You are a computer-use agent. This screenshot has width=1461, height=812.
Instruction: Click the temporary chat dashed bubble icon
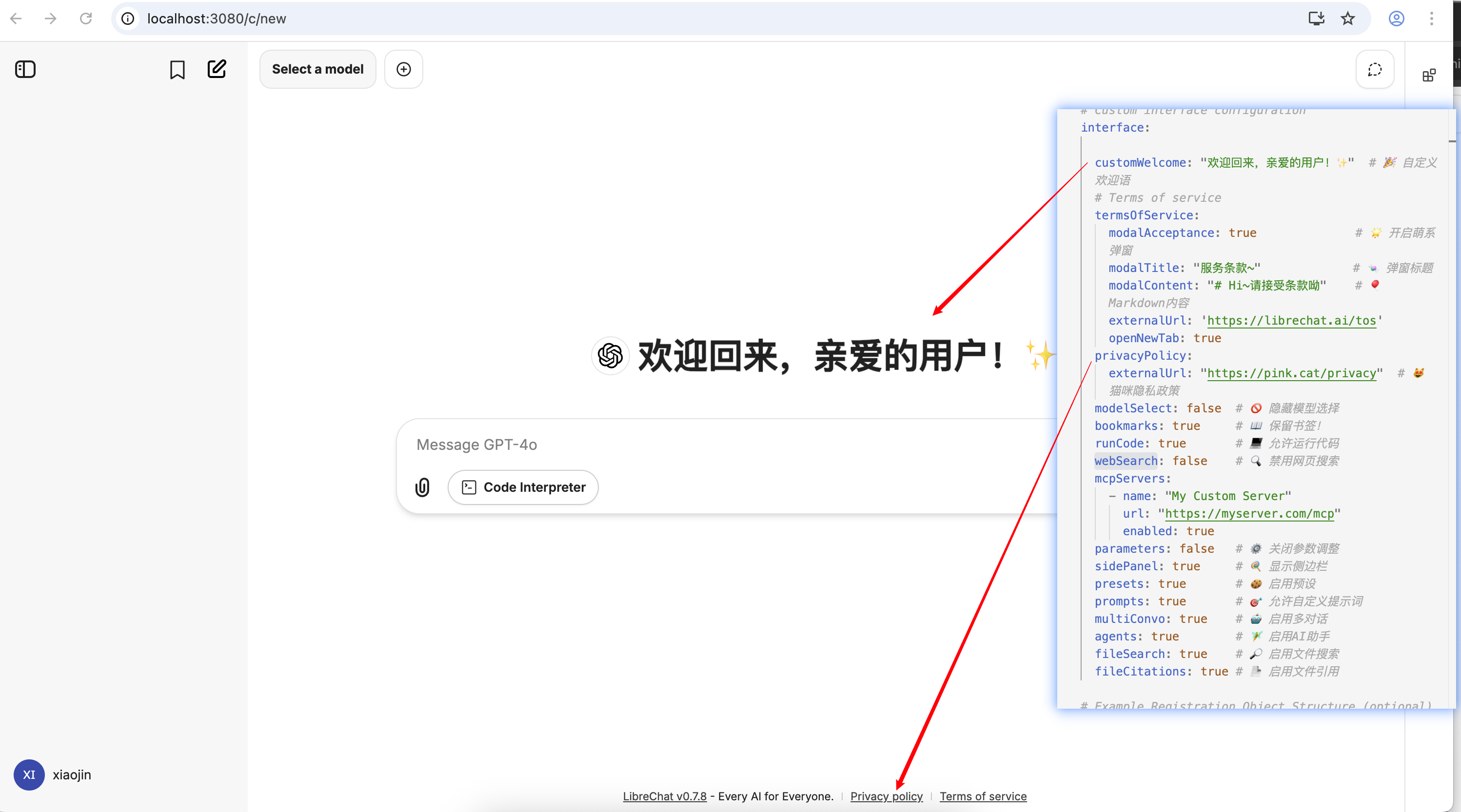(x=1374, y=70)
